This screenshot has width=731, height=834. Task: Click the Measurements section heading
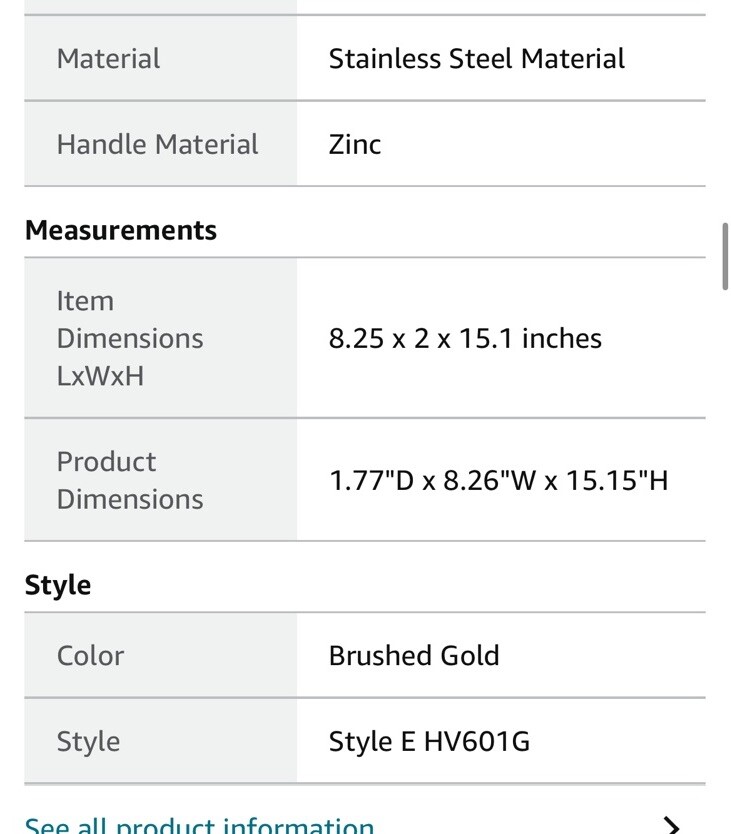tap(121, 230)
